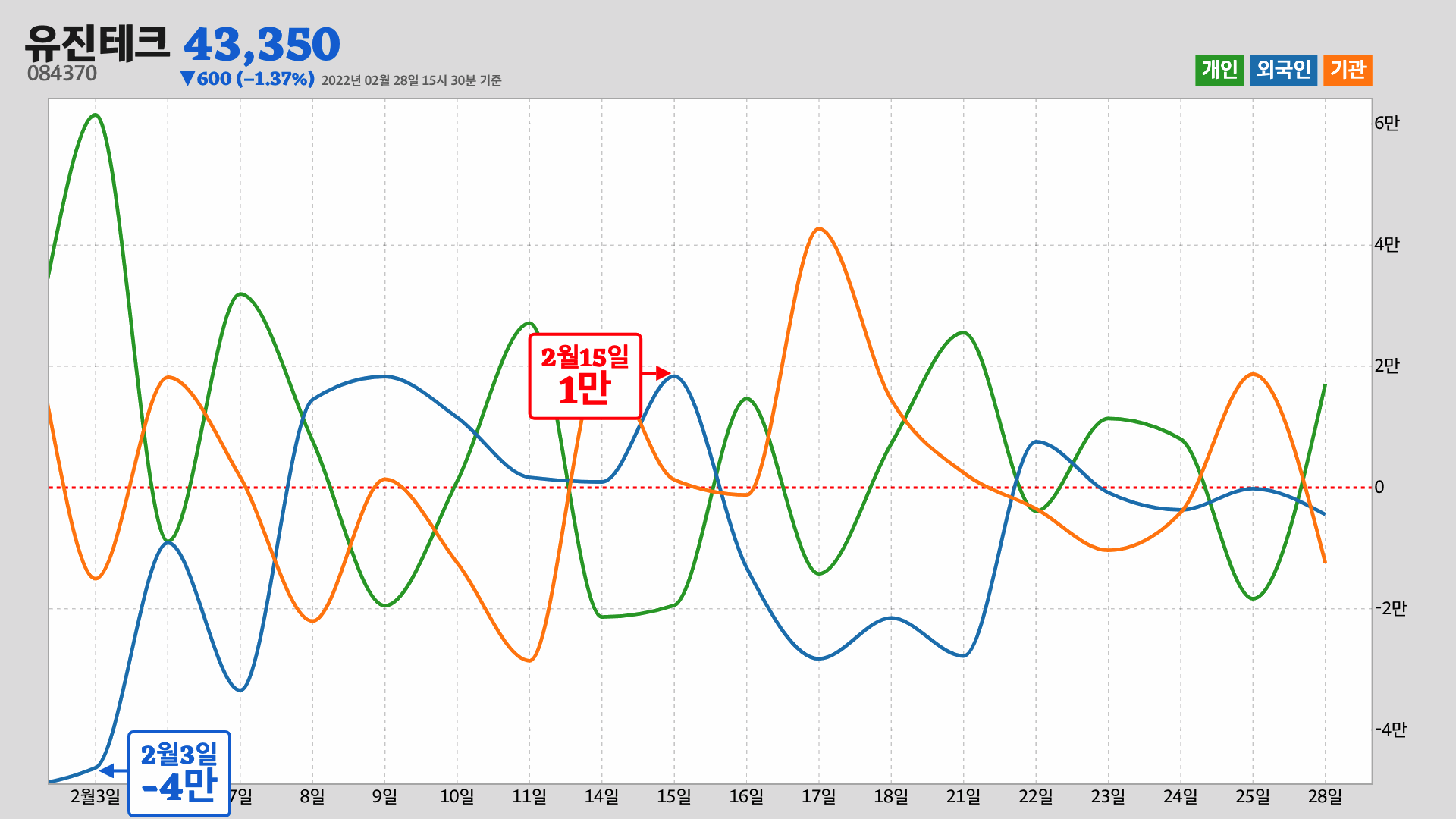Click the 9일 x-axis label
Viewport: 1456px width, 819px height.
click(x=384, y=796)
